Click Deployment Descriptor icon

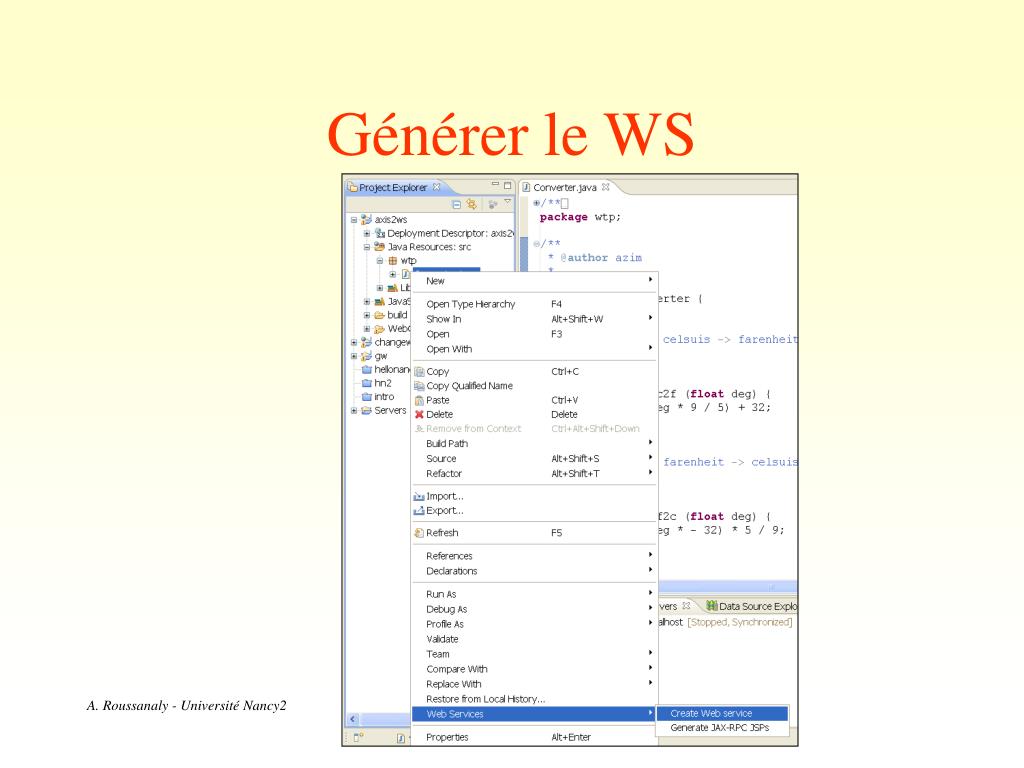pos(379,233)
